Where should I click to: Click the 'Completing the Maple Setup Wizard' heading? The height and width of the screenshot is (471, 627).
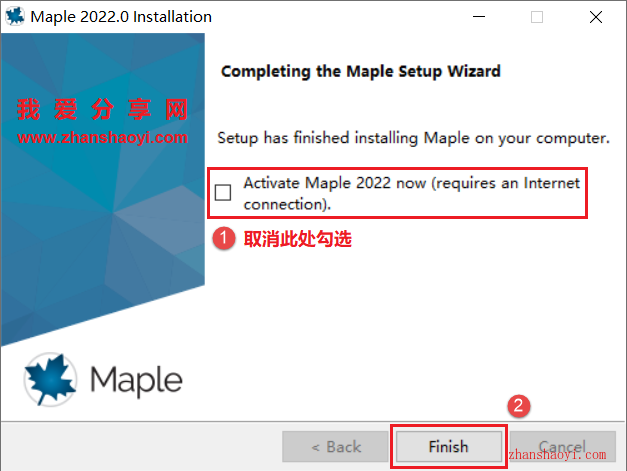point(361,72)
